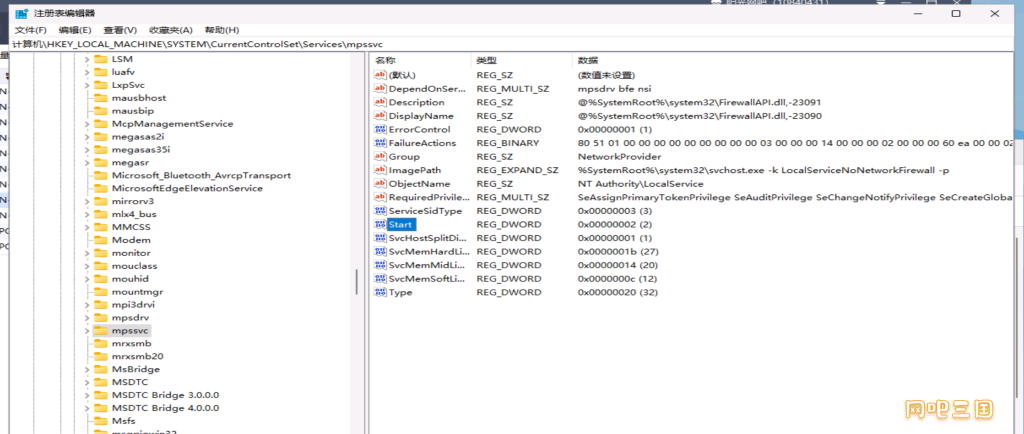Select the monitor folder icon
The height and width of the screenshot is (434, 1024).
(100, 253)
